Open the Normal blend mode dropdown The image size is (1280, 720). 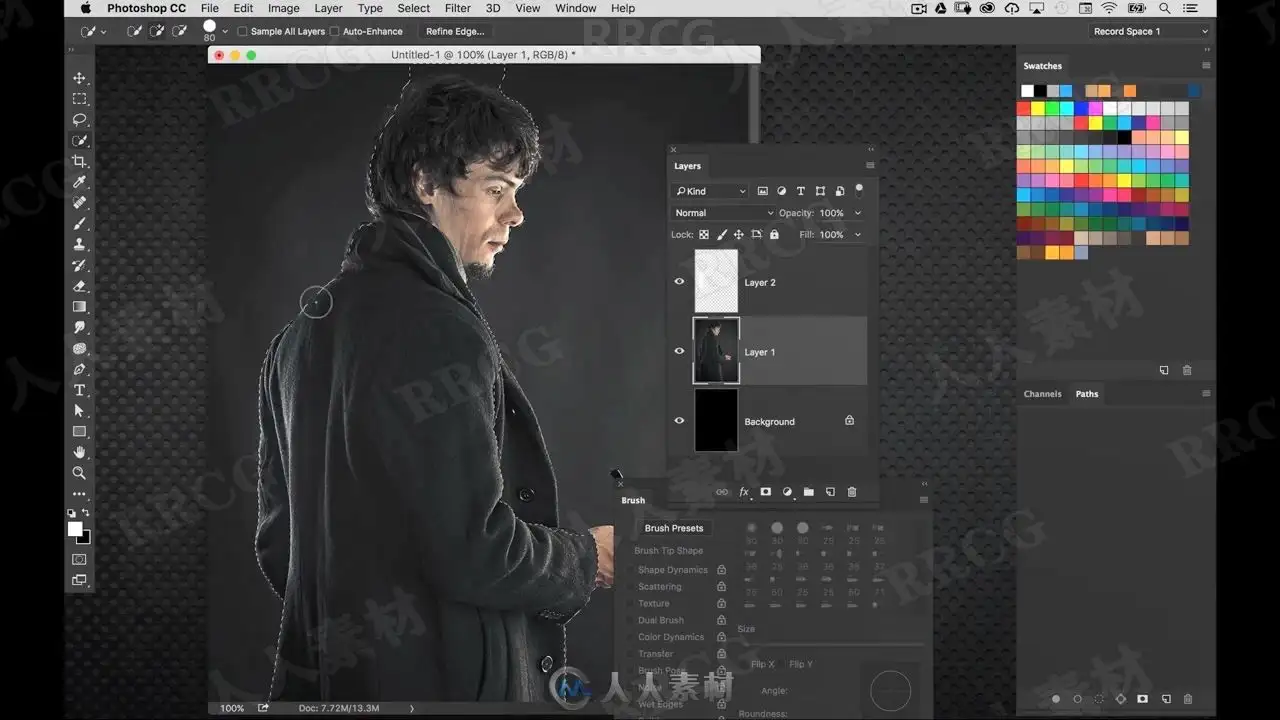[724, 213]
